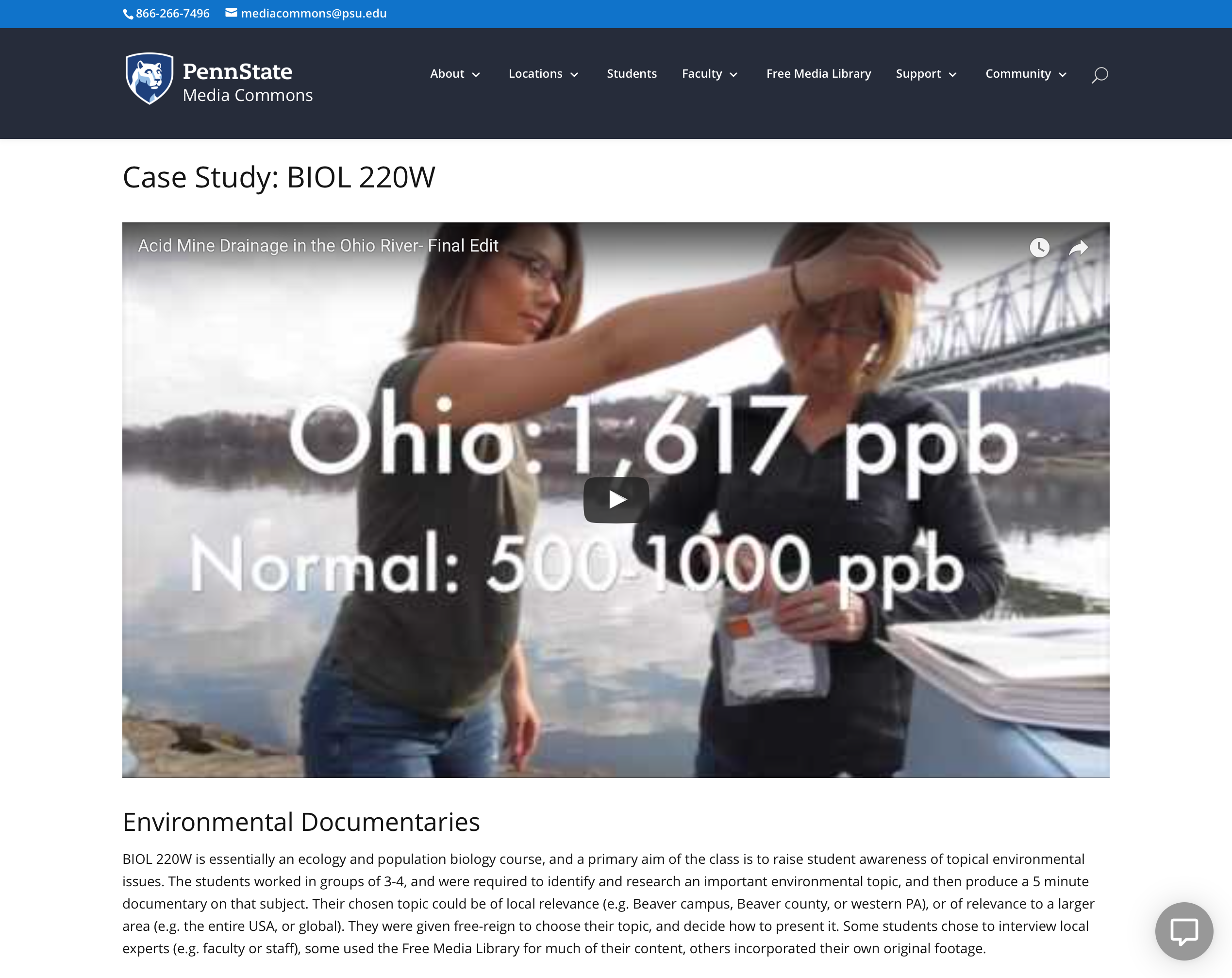1232x978 pixels.
Task: Click the Case Study: BIOL 220W heading
Action: click(x=279, y=177)
